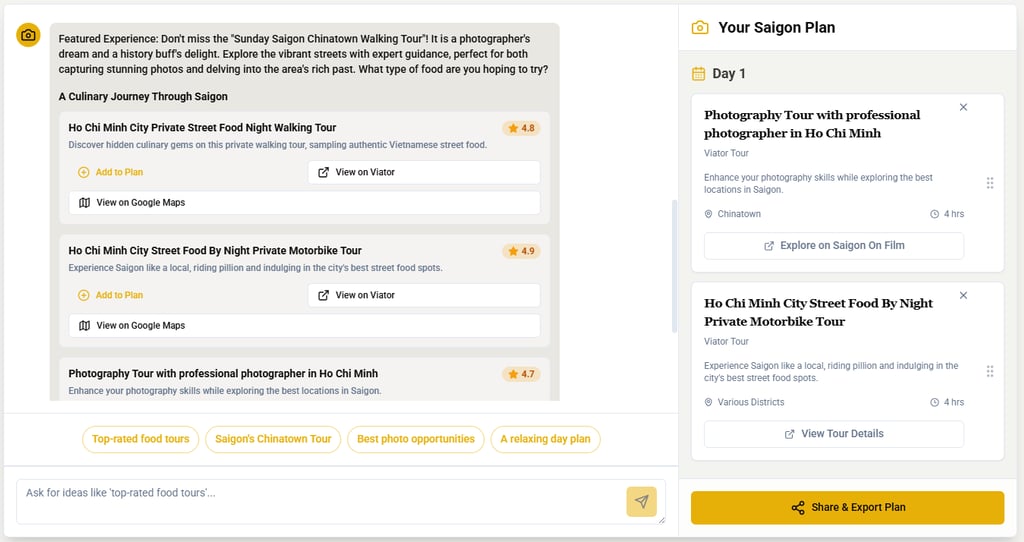Viewport: 1024px width, 542px height.
Task: Focus the Ask for ideas input field
Action: 320,502
